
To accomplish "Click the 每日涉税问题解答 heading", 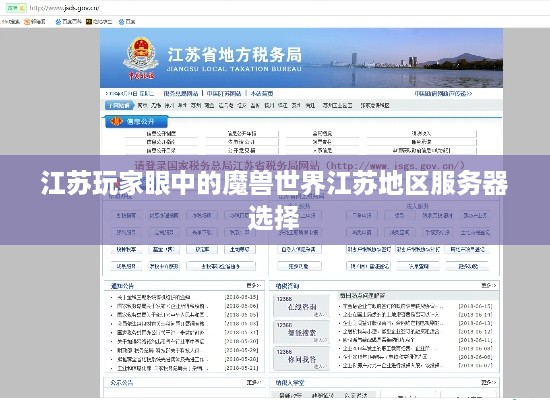I will [362, 295].
